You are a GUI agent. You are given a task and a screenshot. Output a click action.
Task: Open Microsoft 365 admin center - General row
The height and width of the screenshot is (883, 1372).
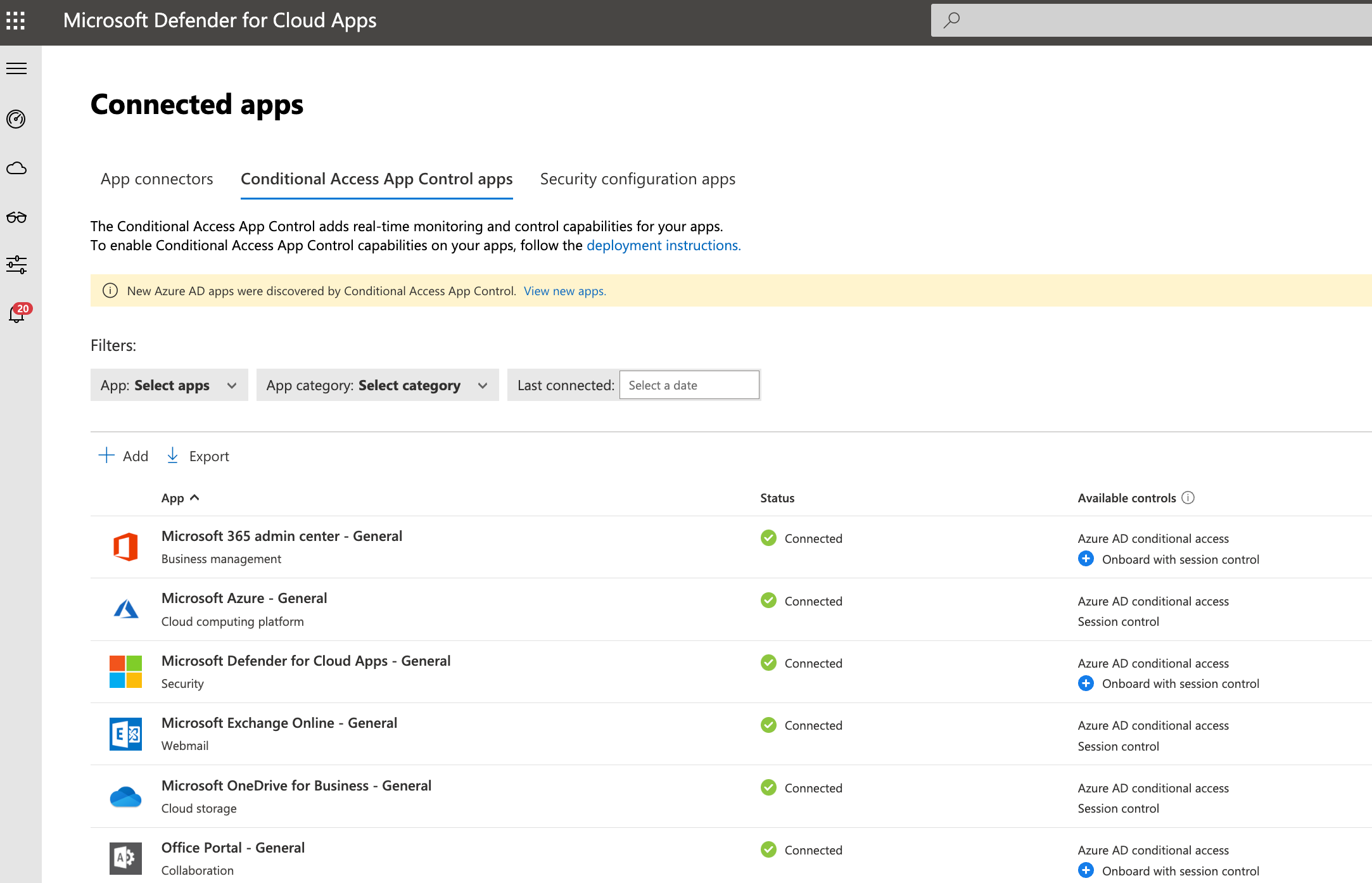tap(731, 547)
